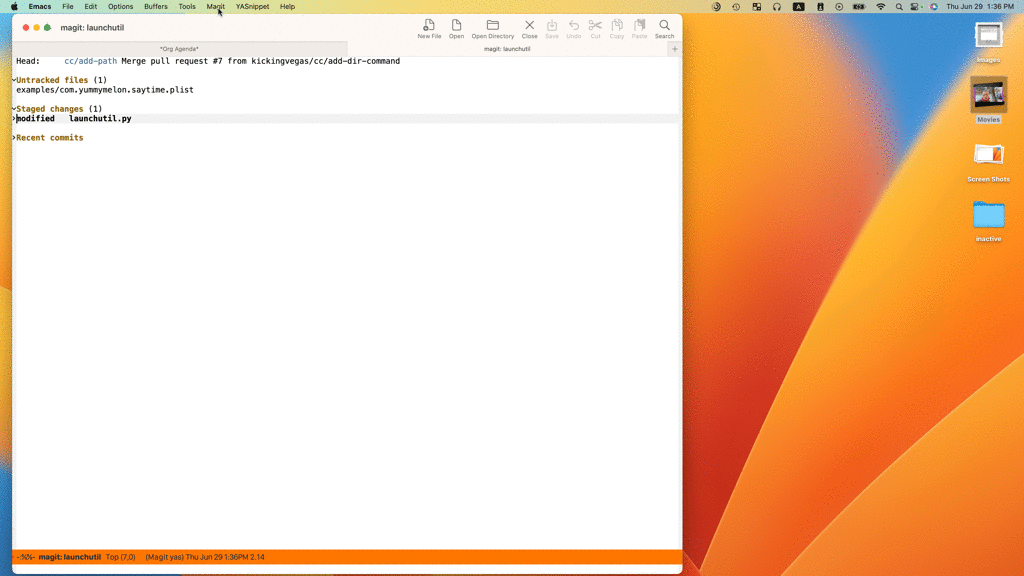Open the Edit menu

91,7
